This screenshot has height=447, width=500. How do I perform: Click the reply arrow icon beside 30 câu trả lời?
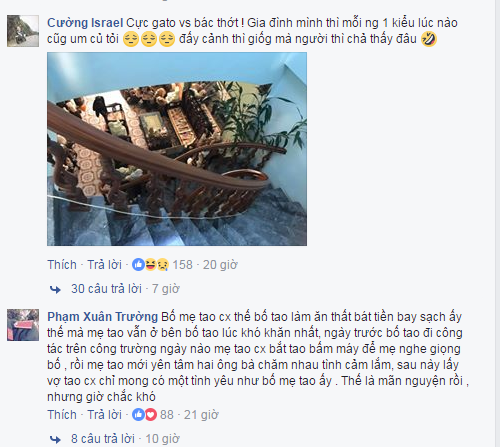(55, 289)
